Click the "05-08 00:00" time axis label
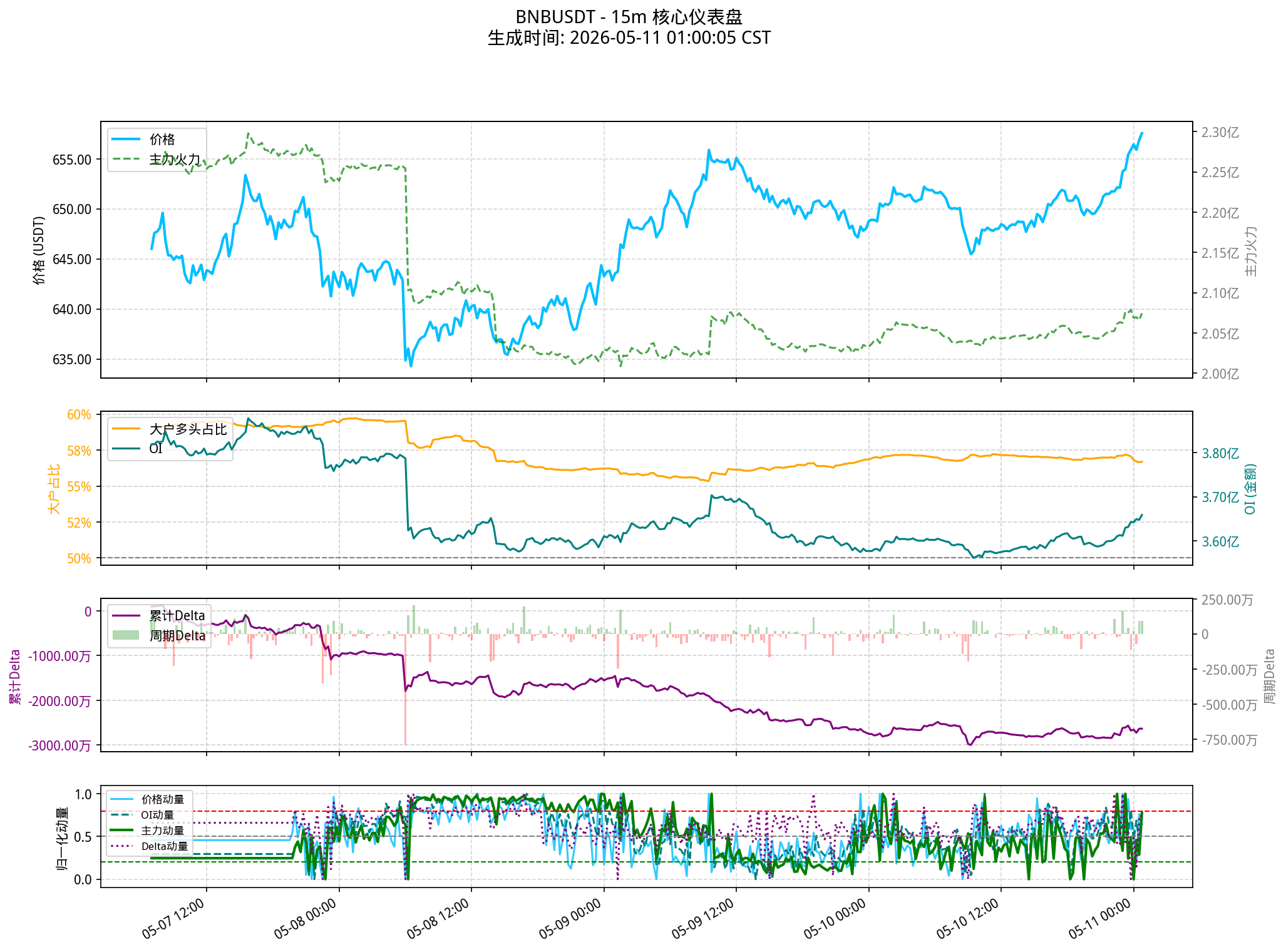Viewport: 1286px width, 952px height. point(306,918)
